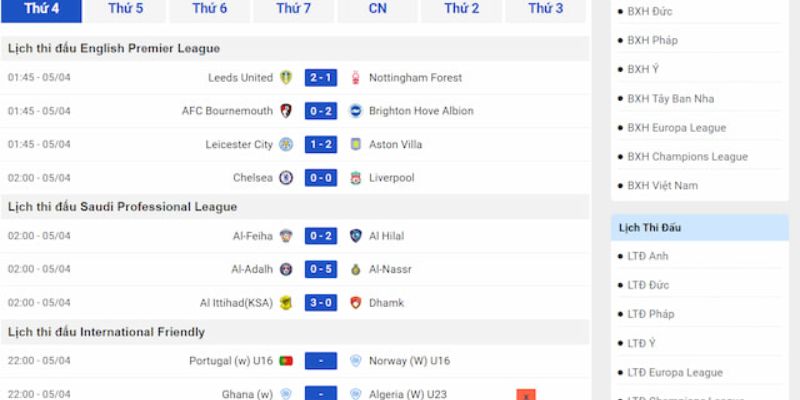800x400 pixels.
Task: Open BXH Champions League standings link
Action: (x=687, y=157)
